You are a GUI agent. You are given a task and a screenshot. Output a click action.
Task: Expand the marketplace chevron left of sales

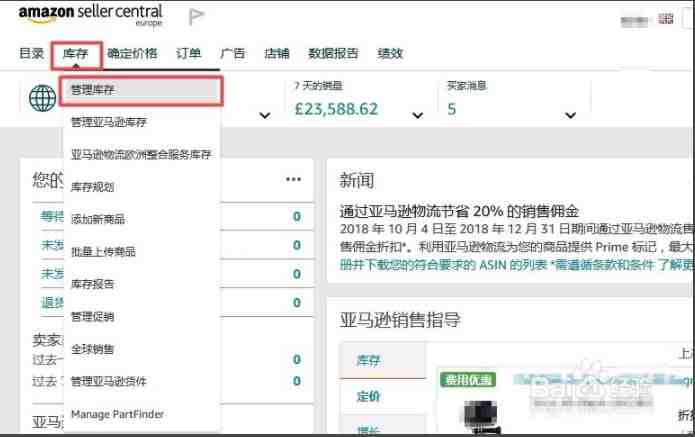pos(265,116)
